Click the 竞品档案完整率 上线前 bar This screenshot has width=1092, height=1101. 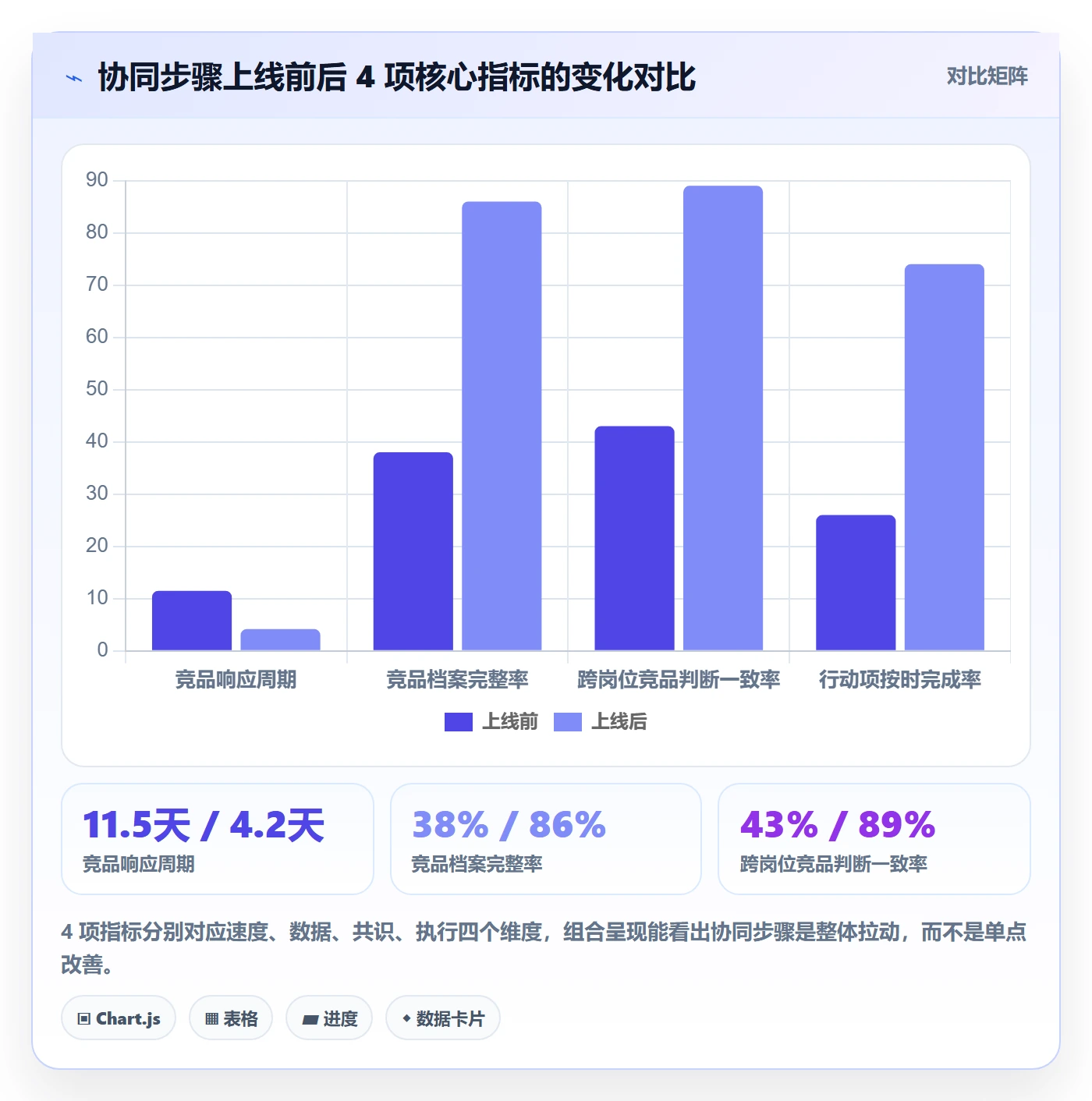(x=413, y=551)
